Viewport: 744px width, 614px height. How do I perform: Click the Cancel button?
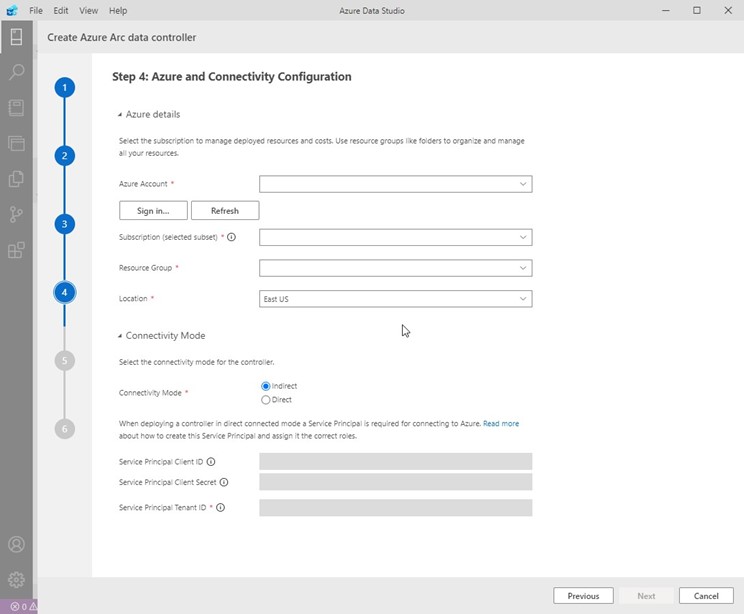[x=706, y=596]
